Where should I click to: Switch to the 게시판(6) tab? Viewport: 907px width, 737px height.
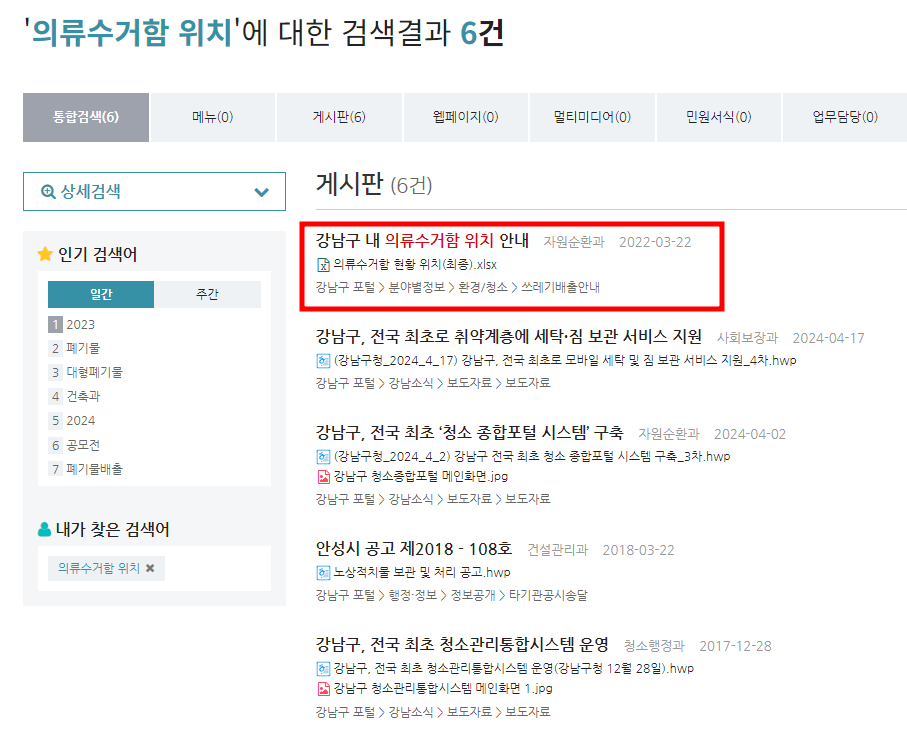tap(338, 116)
